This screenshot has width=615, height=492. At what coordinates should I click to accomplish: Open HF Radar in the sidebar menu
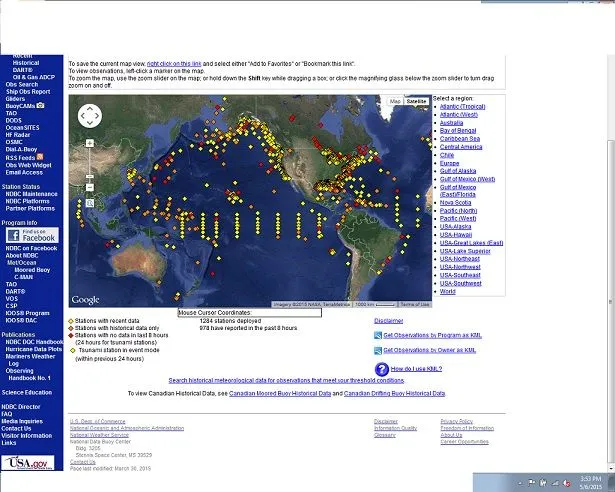click(18, 134)
